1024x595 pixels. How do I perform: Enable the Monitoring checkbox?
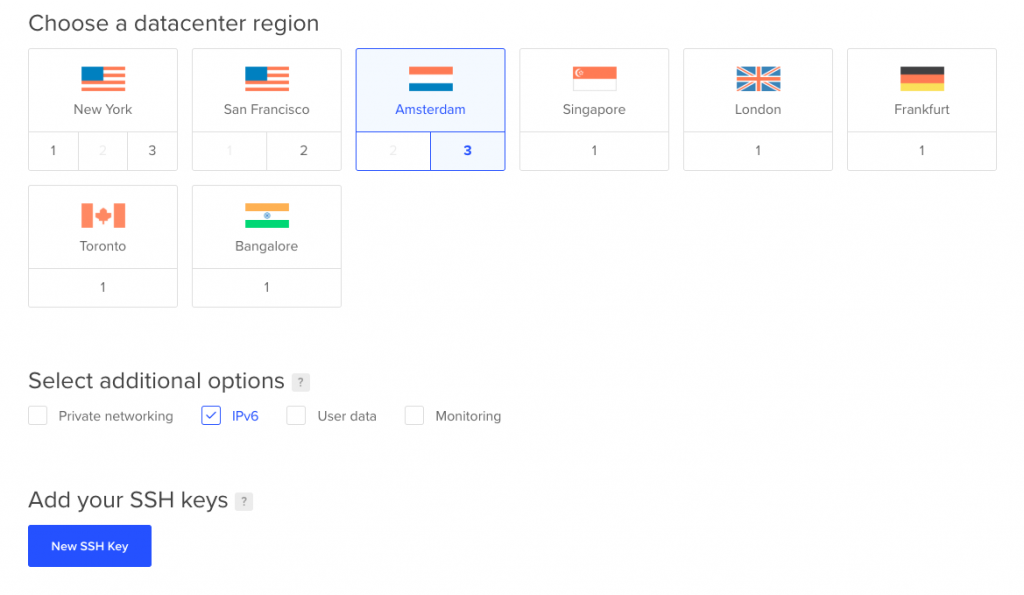(414, 415)
